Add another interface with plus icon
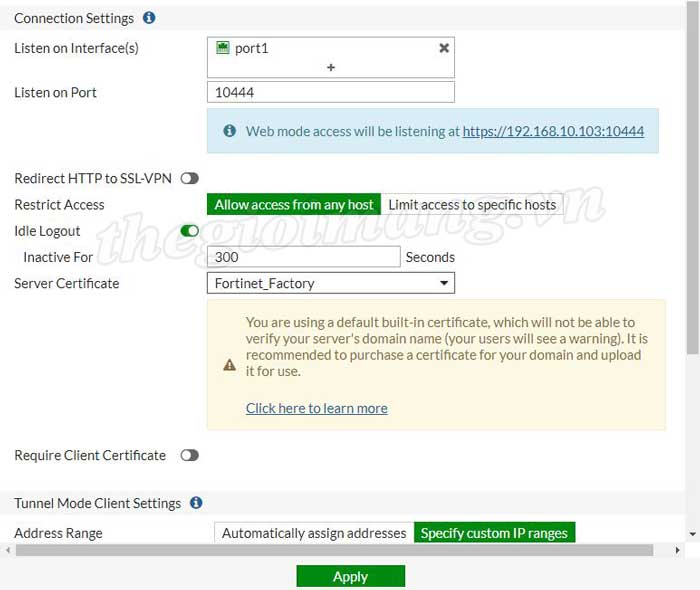Screen dimensions: 700x590 331,67
